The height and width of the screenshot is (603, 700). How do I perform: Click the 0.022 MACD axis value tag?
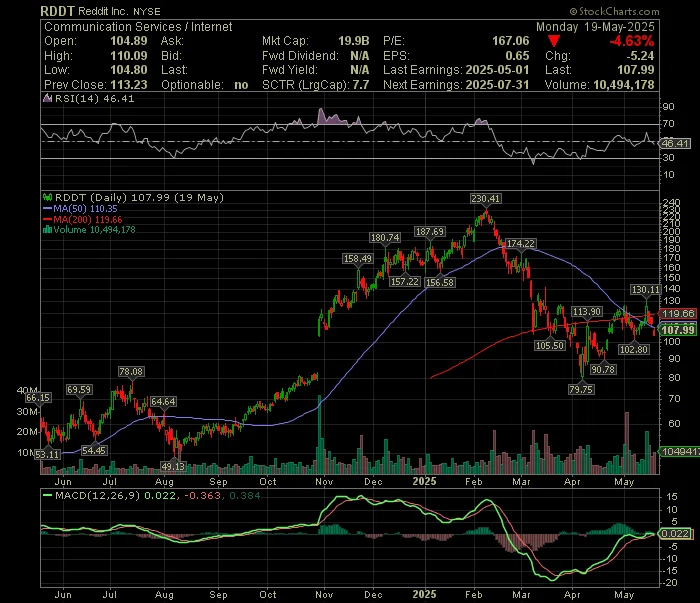click(675, 534)
